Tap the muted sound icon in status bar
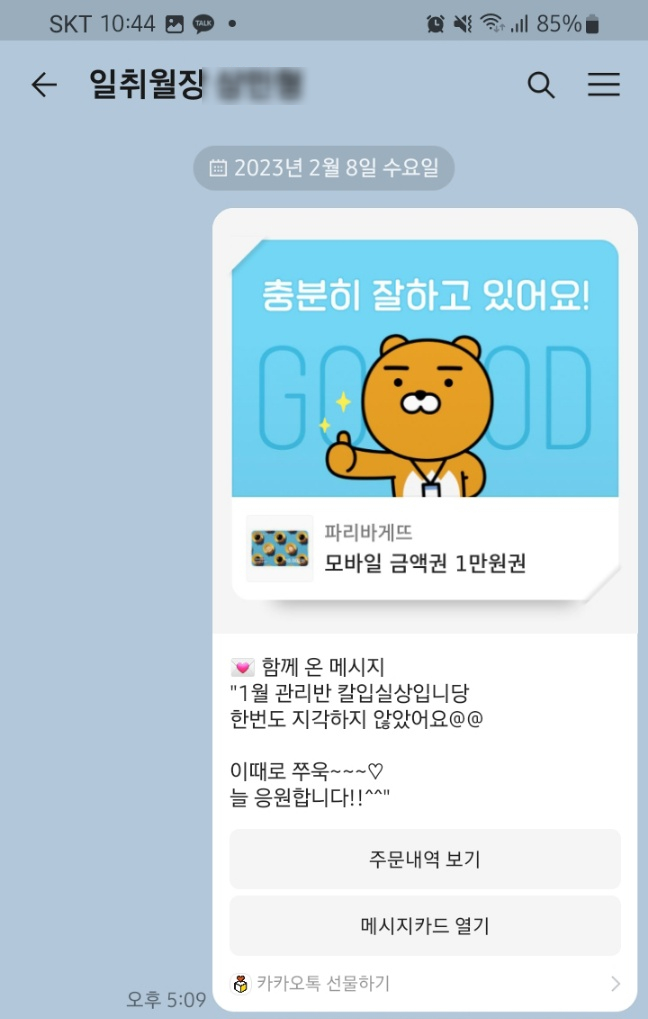This screenshot has width=648, height=1019. click(463, 25)
